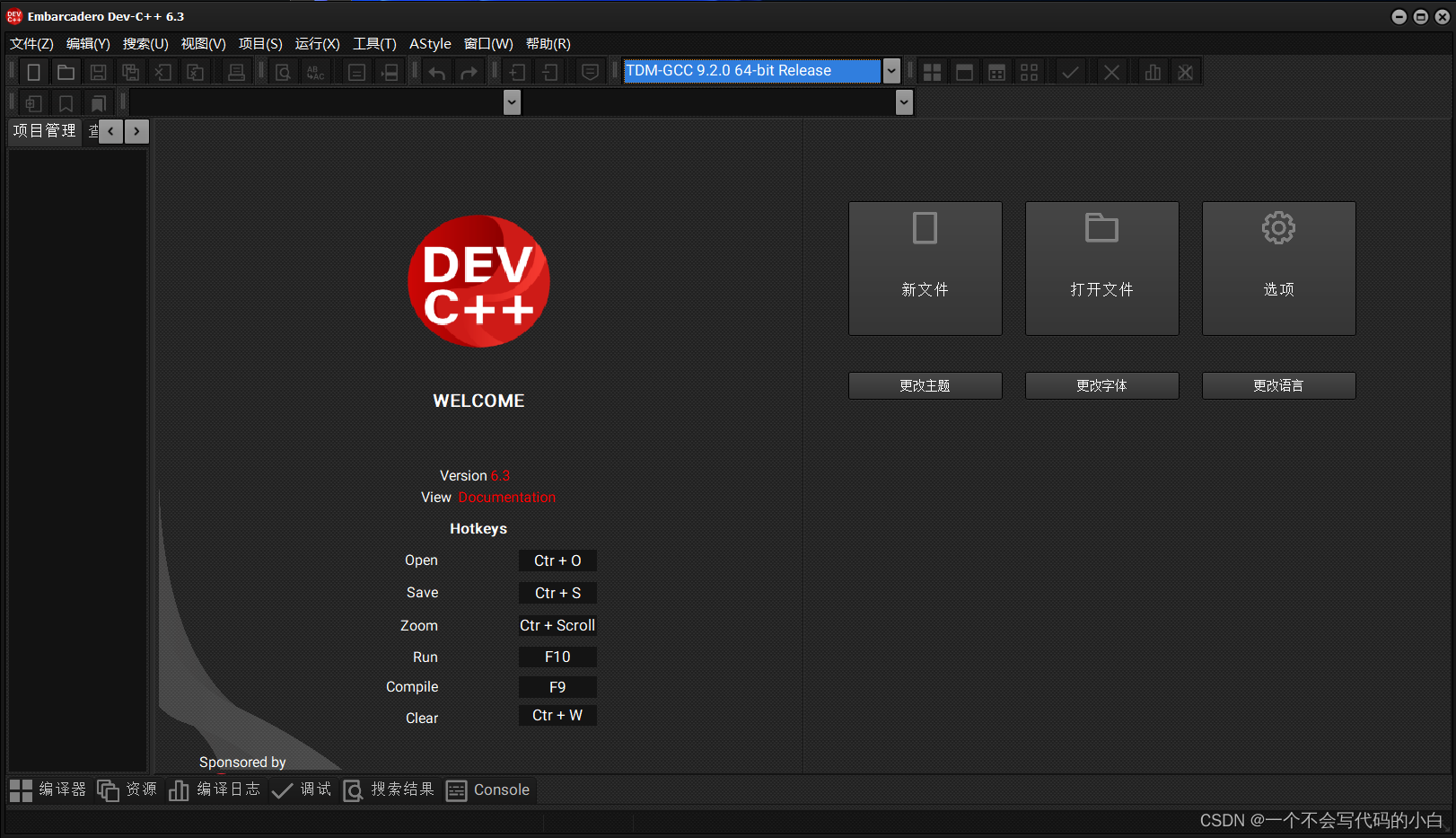
Task: Click the Print toolbar icon
Action: 236,73
